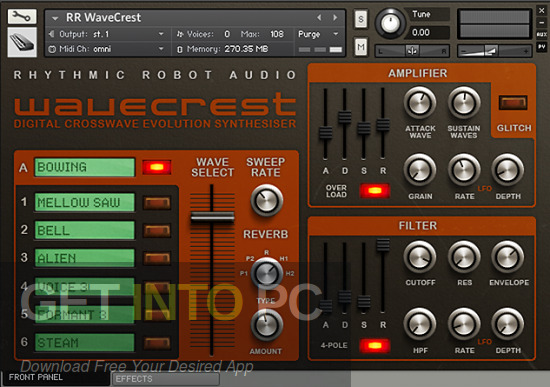The image size is (550, 387).
Task: Click the keyboard instrument icon
Action: (x=22, y=42)
